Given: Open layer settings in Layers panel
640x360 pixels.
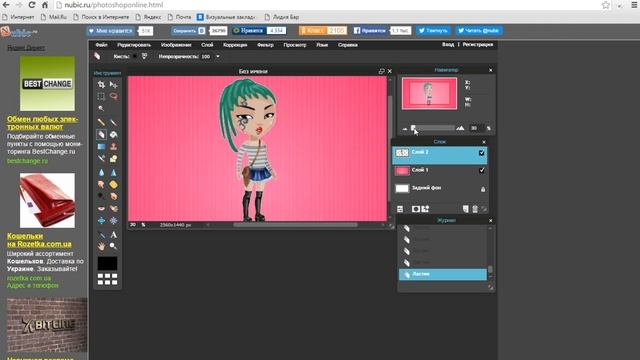Looking at the screenshot, I should click(400, 209).
